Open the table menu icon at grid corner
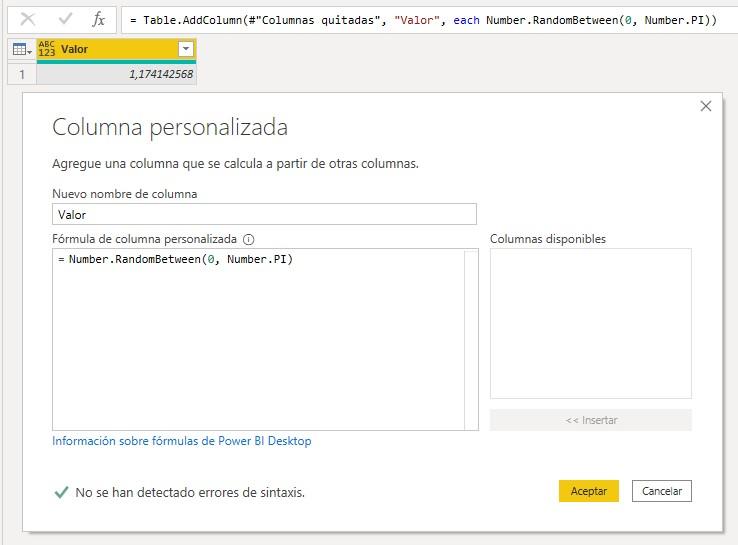 [x=21, y=49]
